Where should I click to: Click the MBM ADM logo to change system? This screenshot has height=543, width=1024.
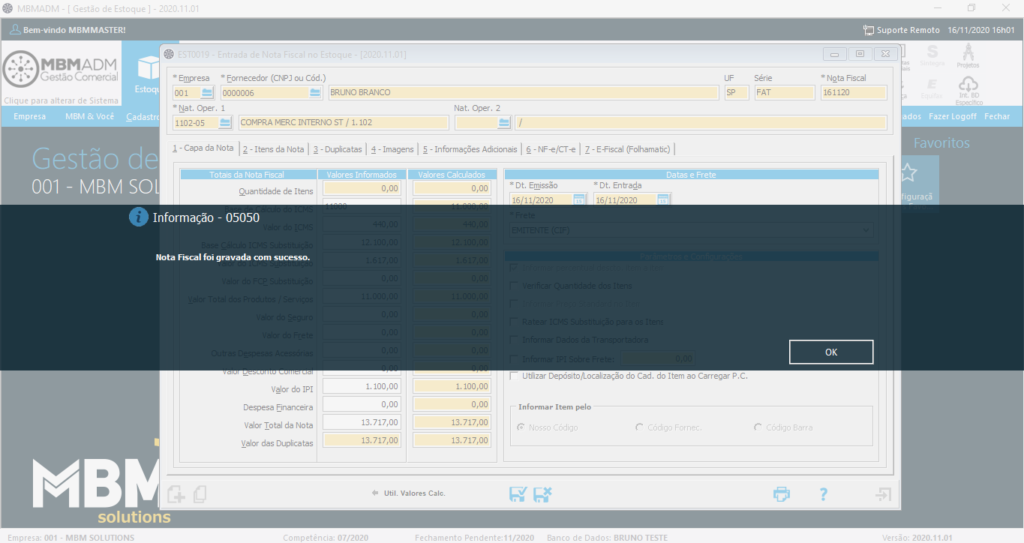[x=61, y=68]
